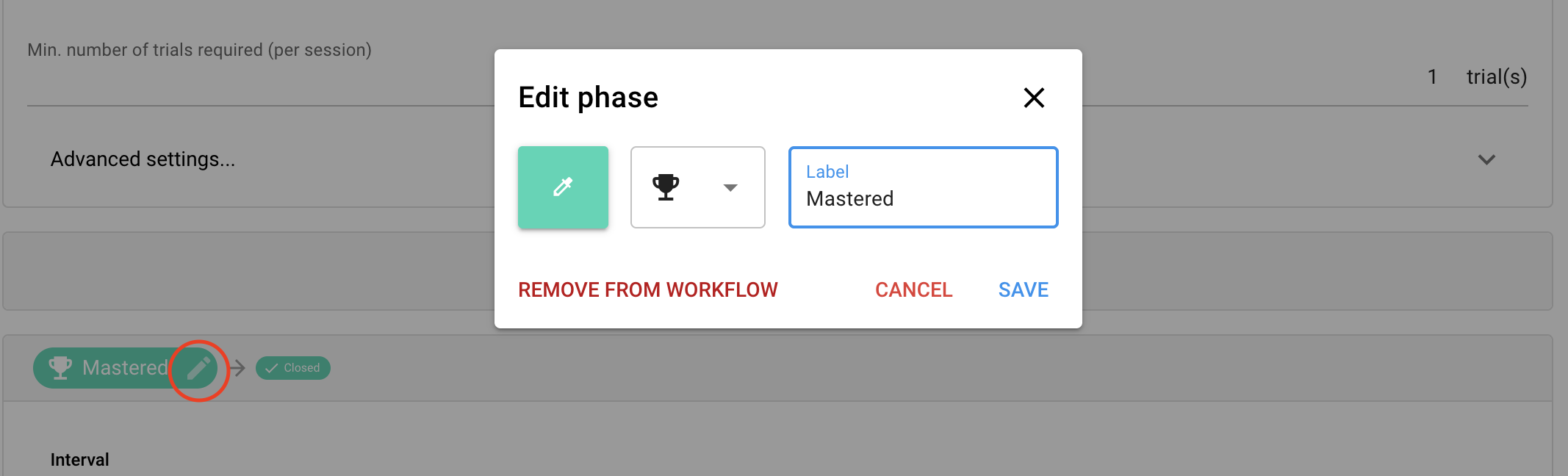
Task: Expand Advanced settings section
Action: (143, 159)
